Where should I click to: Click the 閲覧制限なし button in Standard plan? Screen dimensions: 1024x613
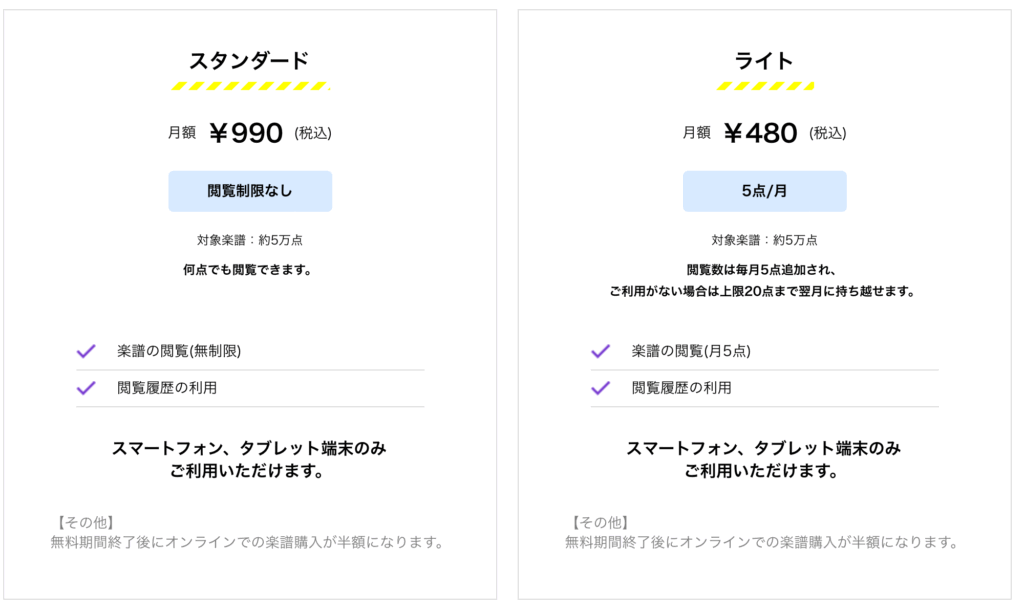coord(250,191)
